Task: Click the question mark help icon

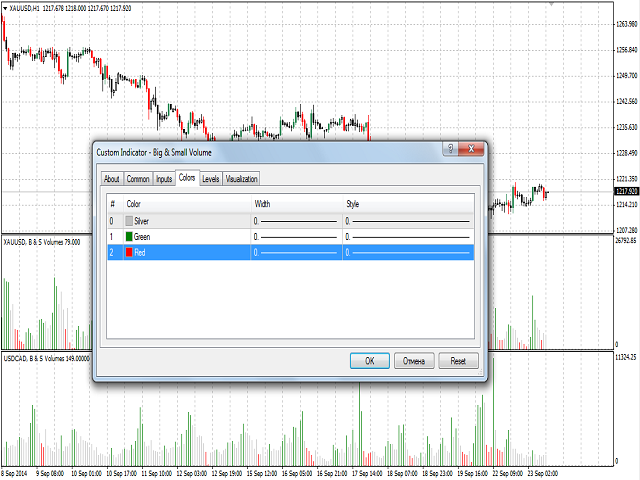Action: [x=452, y=151]
